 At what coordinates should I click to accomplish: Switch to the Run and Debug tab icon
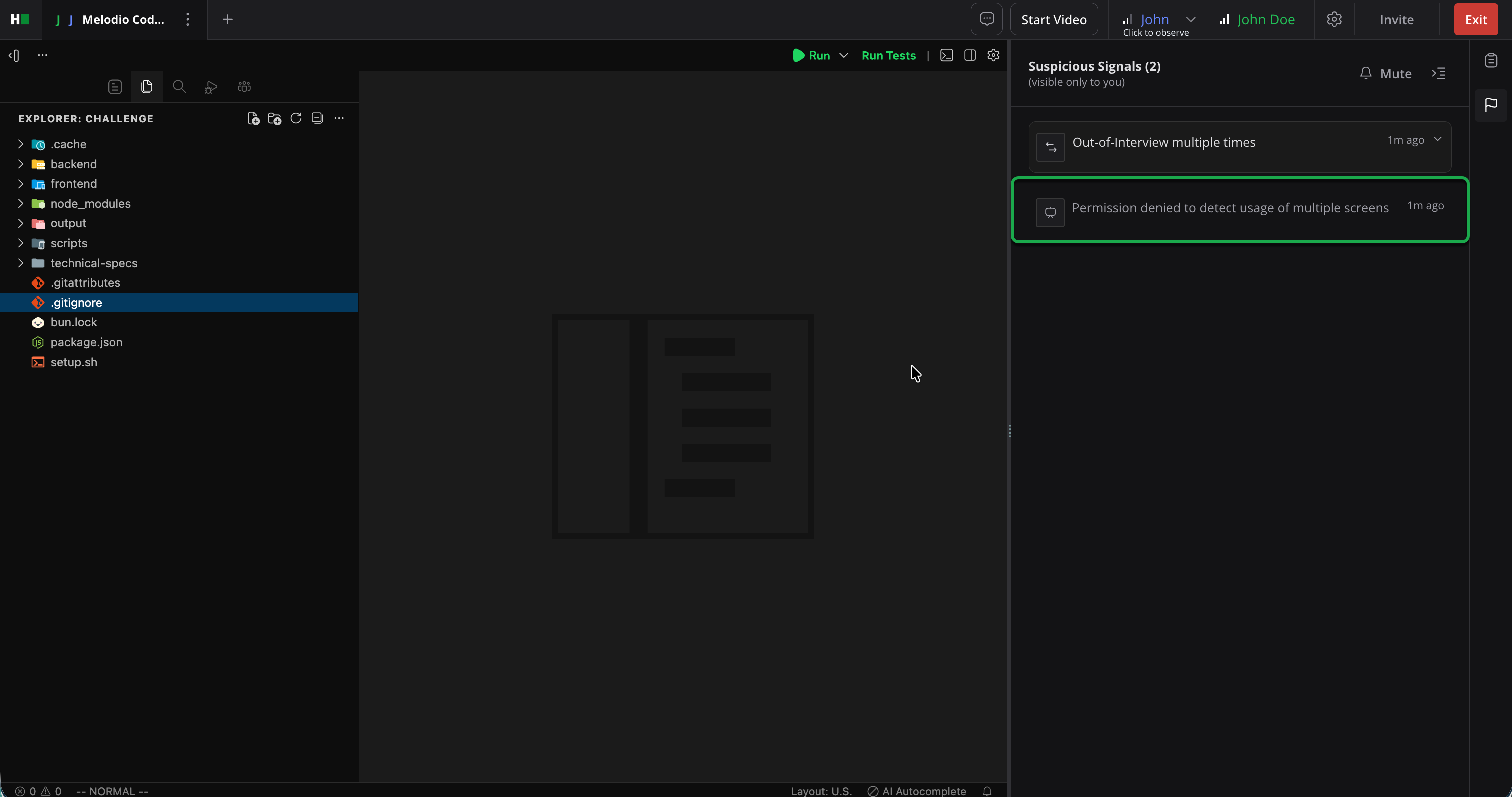[x=211, y=87]
